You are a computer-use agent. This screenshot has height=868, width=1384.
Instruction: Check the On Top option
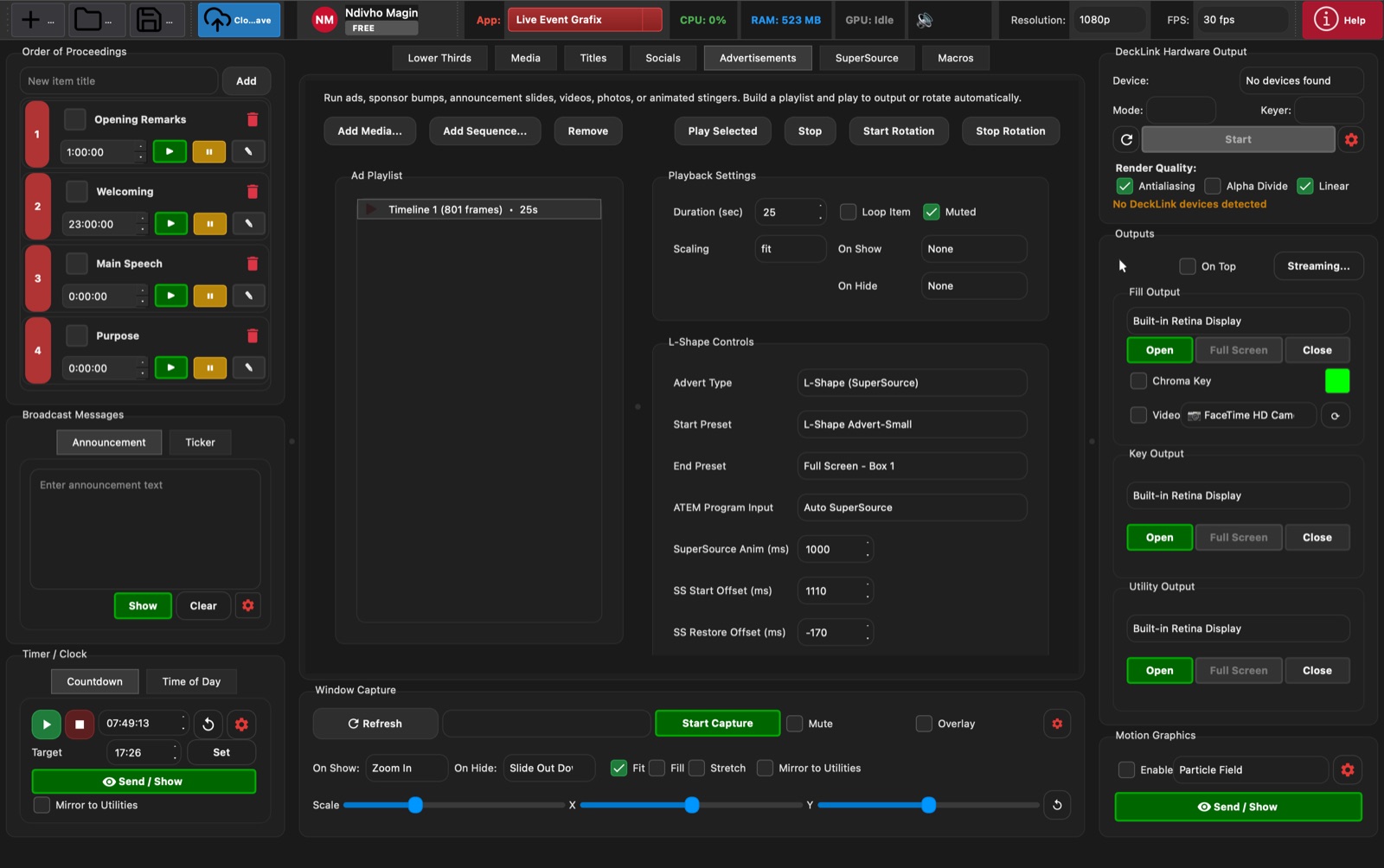[x=1188, y=266]
